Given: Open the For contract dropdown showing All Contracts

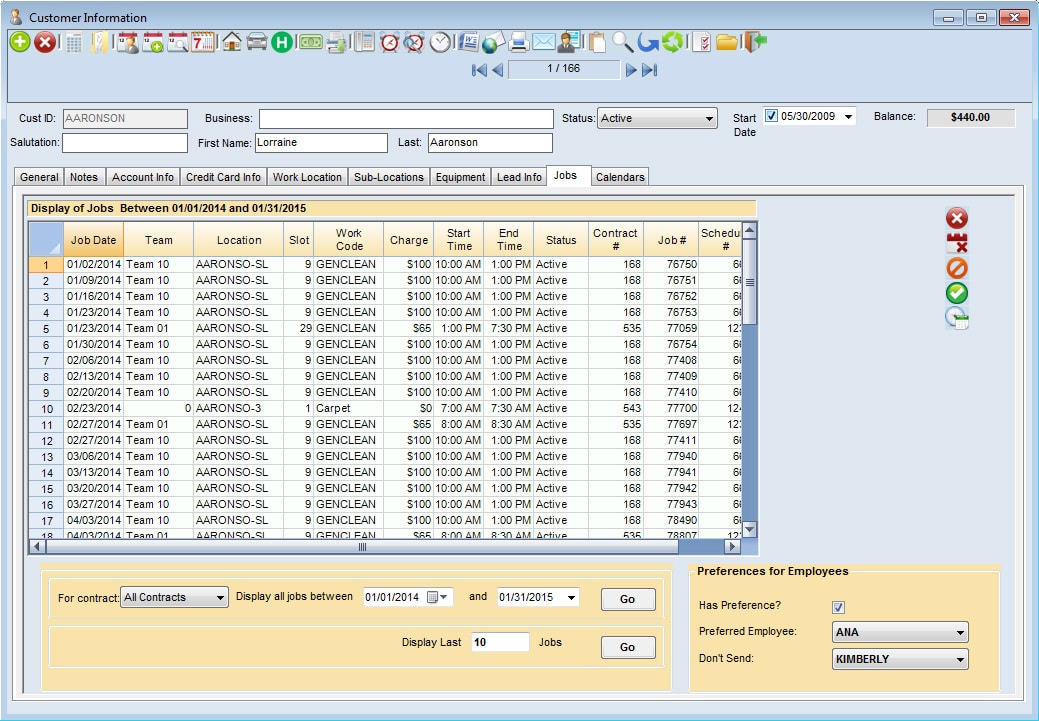Looking at the screenshot, I should [x=174, y=597].
